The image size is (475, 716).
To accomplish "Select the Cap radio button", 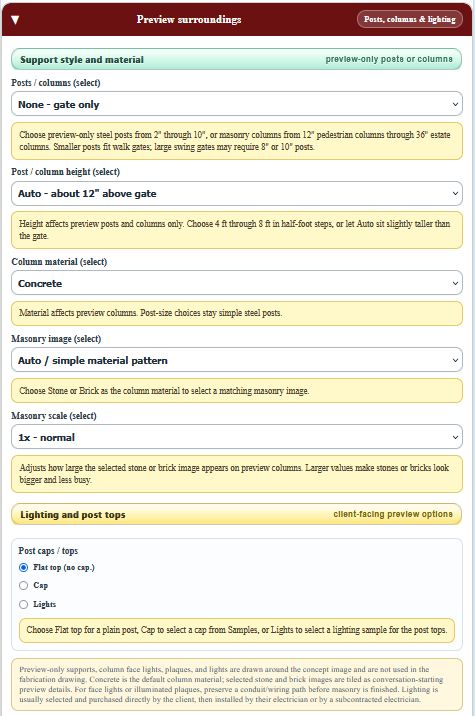I will pyautogui.click(x=23, y=585).
